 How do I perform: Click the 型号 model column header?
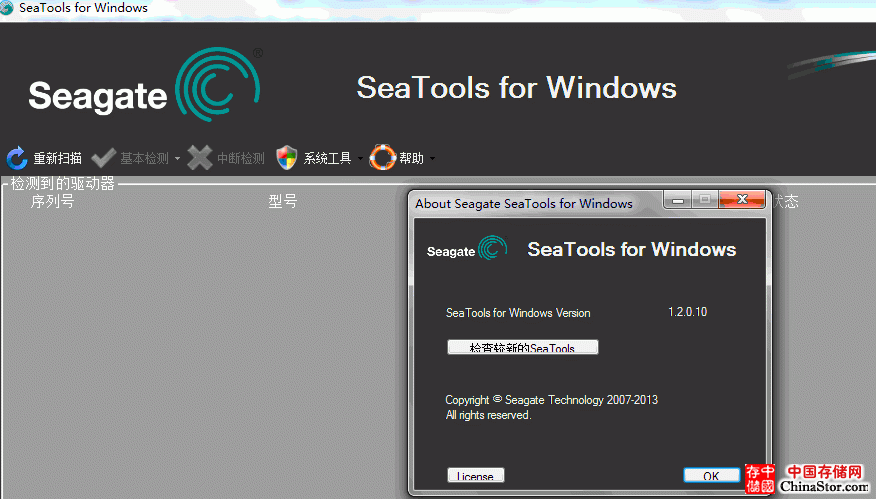click(x=283, y=201)
